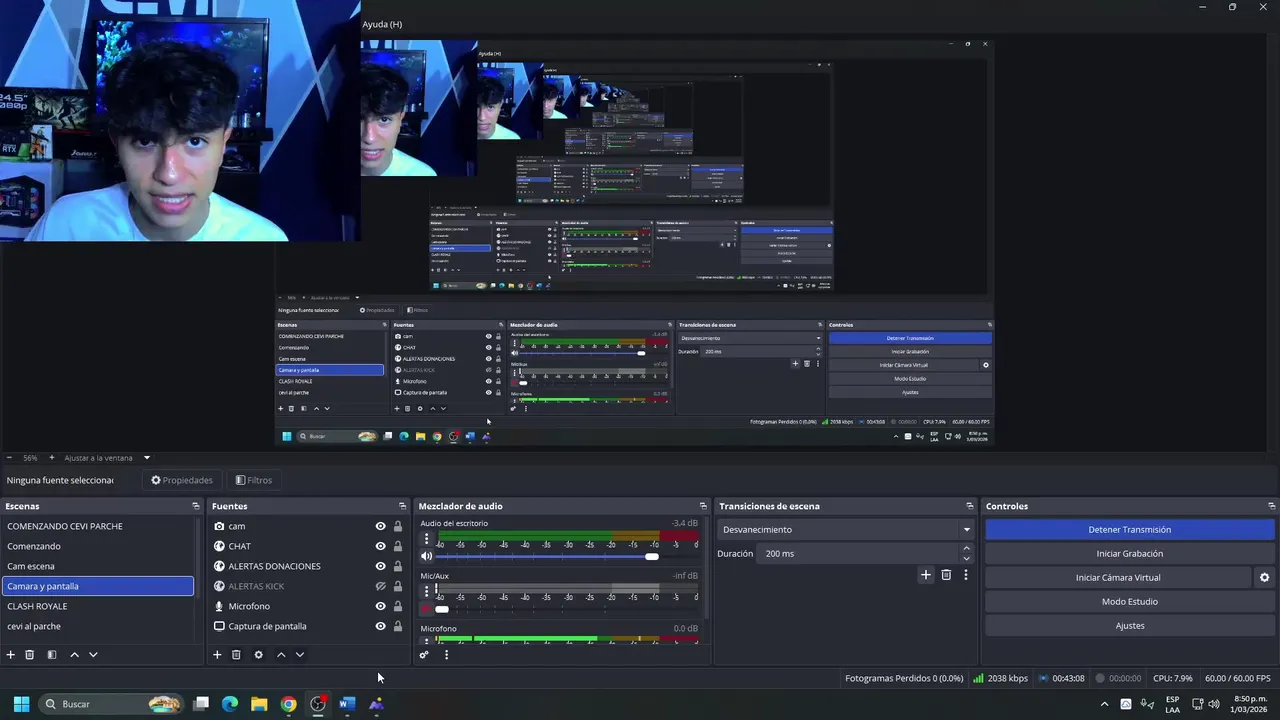The width and height of the screenshot is (1280, 720).
Task: Enable Modo Estudio
Action: pyautogui.click(x=1129, y=602)
